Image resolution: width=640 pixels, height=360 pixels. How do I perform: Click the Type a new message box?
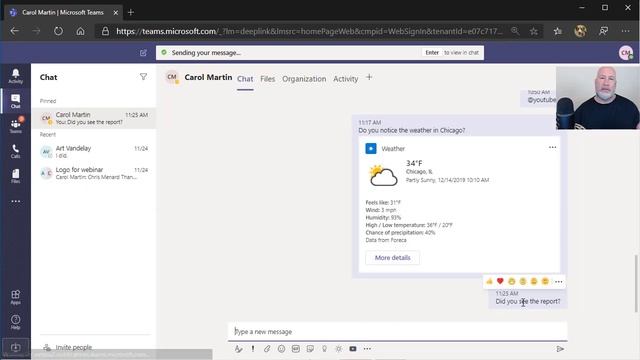pos(398,331)
